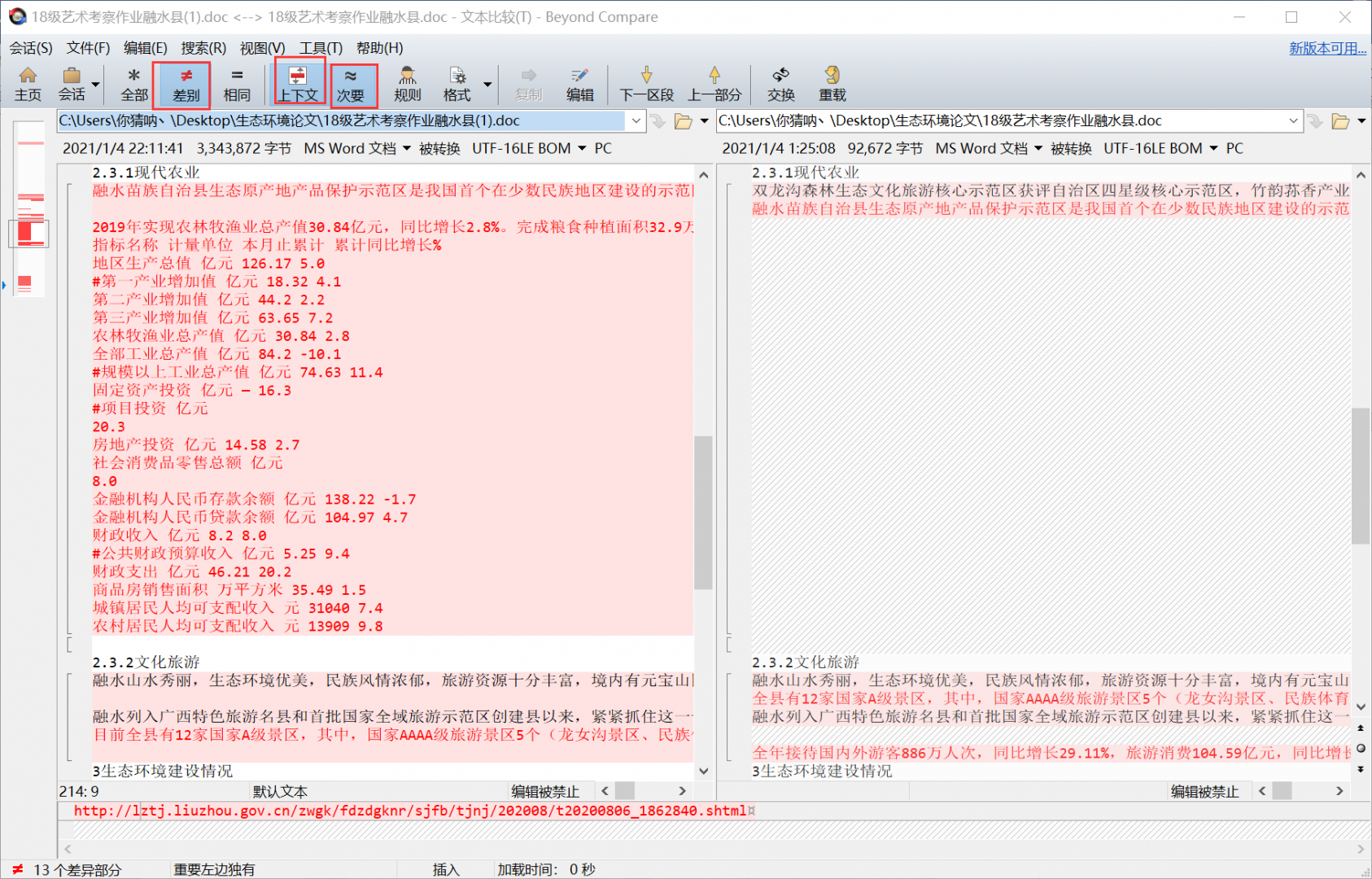This screenshot has height=879, width=1372.
Task: Click the left file path input field
Action: [x=342, y=120]
